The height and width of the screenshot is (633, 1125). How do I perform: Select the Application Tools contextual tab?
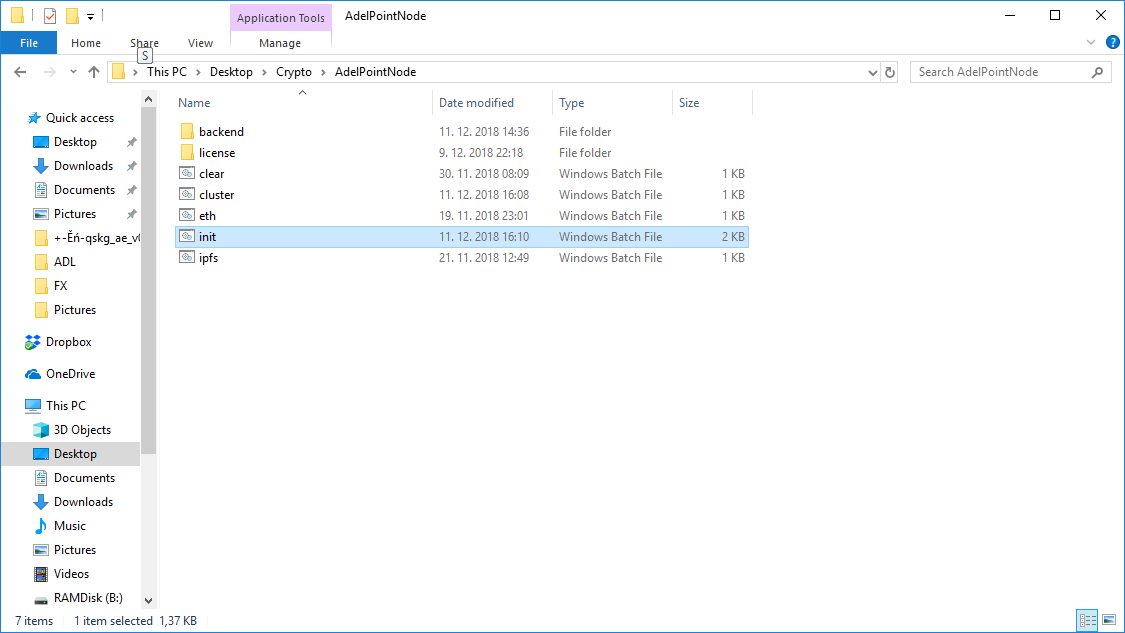click(281, 18)
